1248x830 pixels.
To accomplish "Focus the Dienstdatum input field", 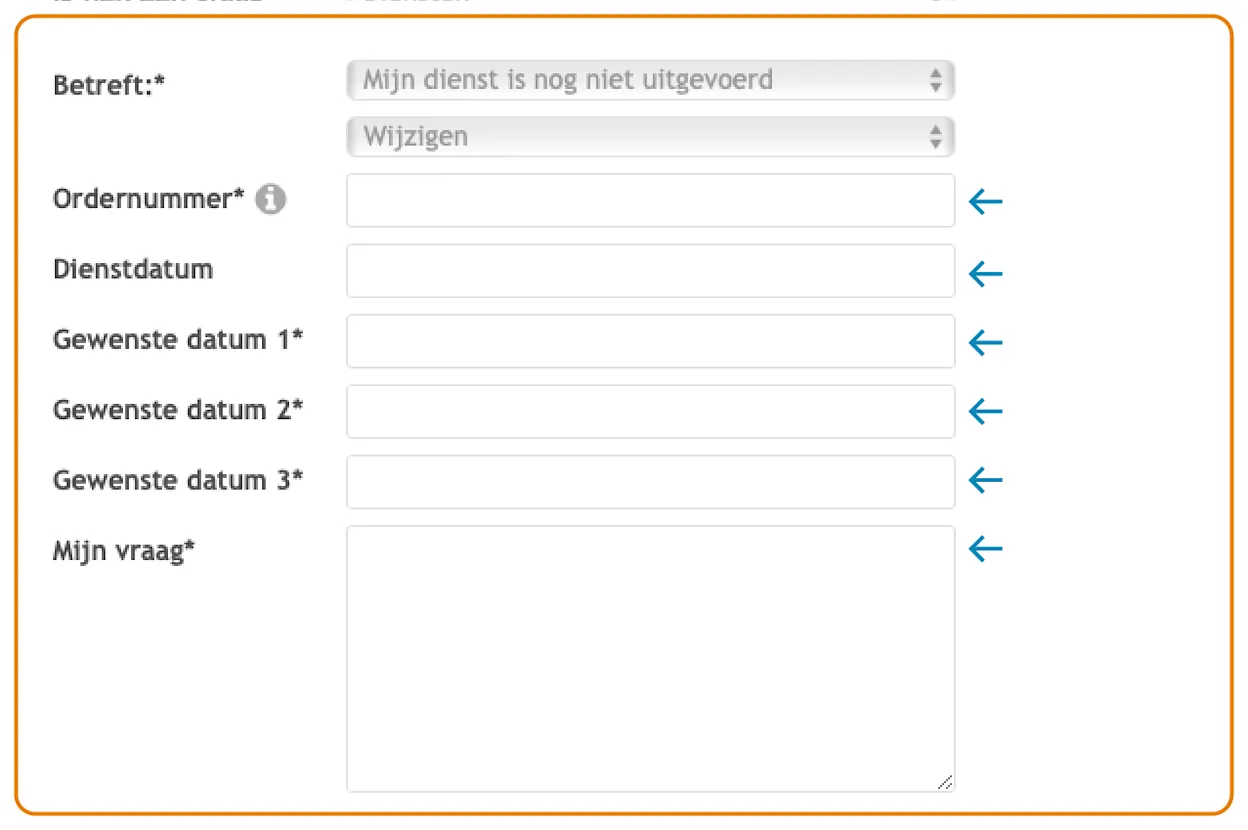I will click(x=651, y=271).
